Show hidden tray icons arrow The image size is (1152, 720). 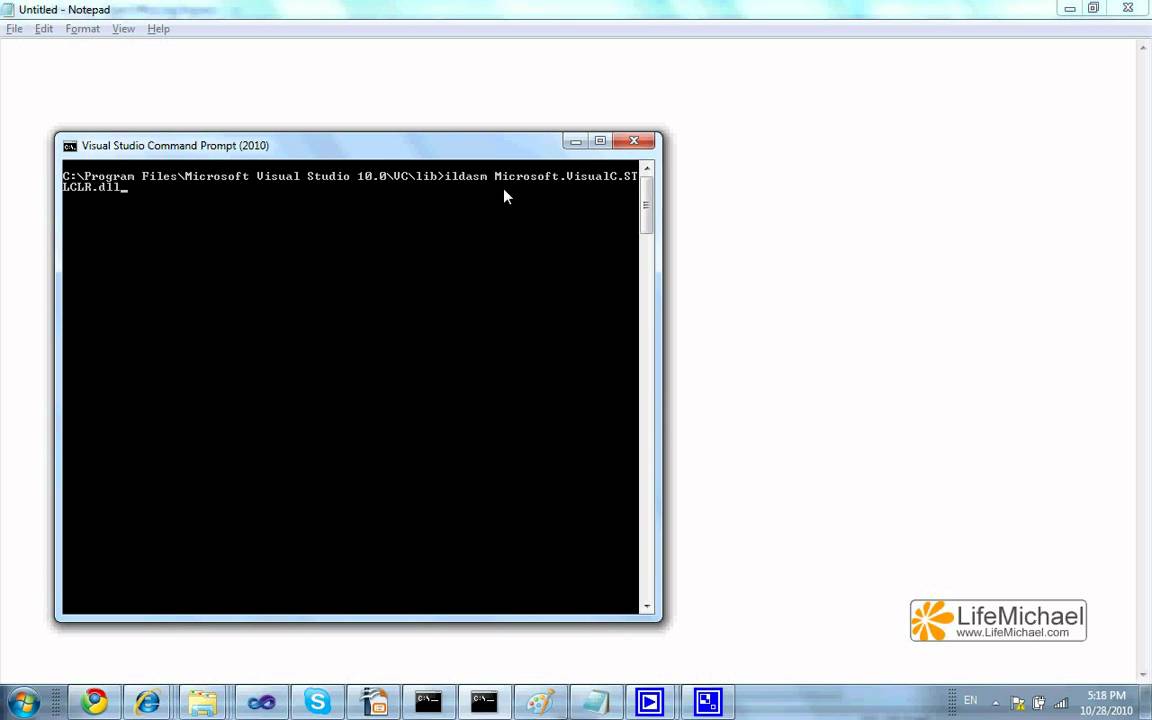(x=996, y=703)
